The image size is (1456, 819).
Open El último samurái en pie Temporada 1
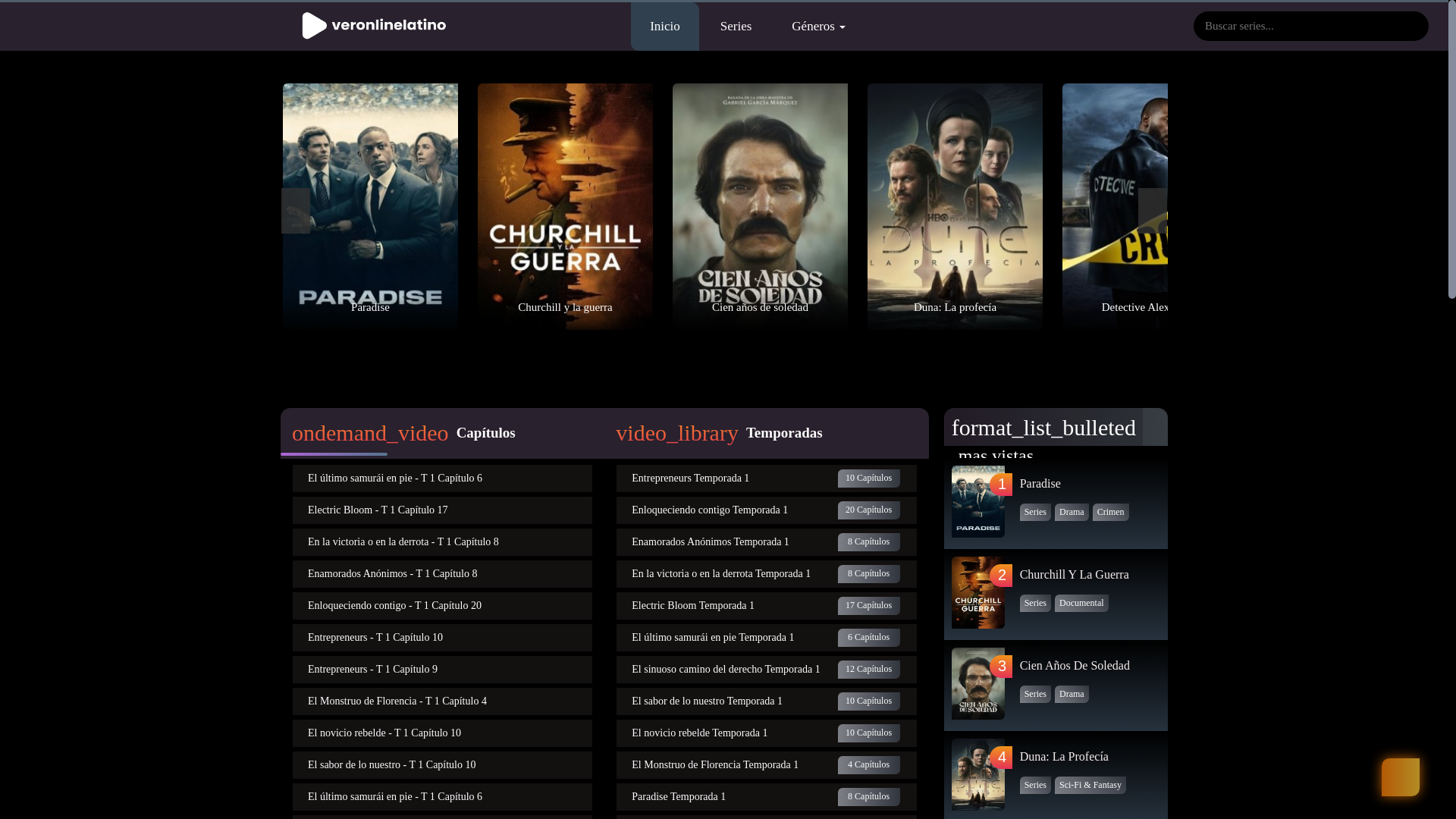[x=766, y=638]
